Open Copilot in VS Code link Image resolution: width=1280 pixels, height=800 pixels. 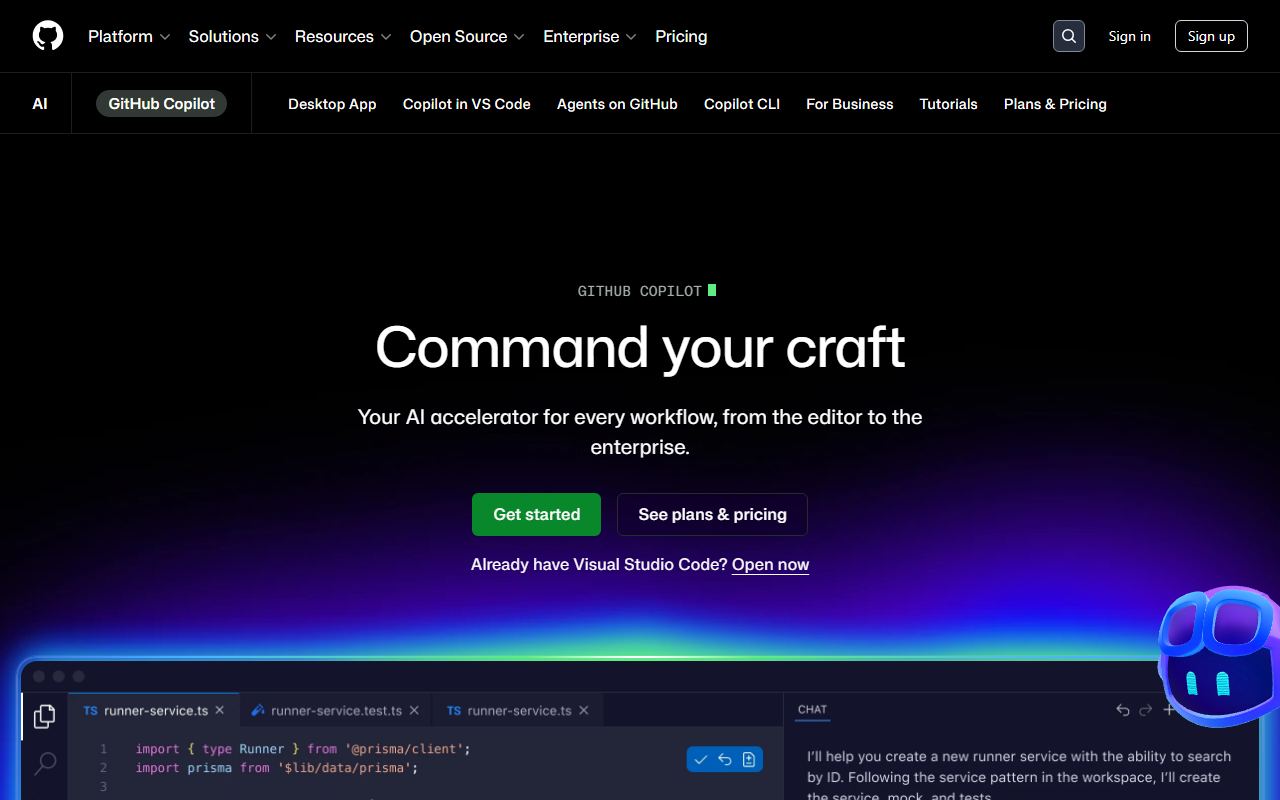pos(467,104)
